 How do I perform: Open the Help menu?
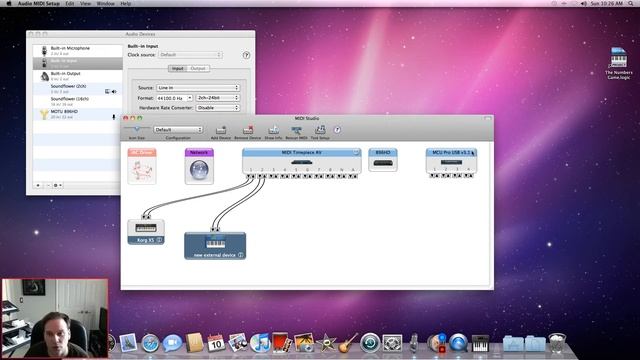(x=126, y=3)
